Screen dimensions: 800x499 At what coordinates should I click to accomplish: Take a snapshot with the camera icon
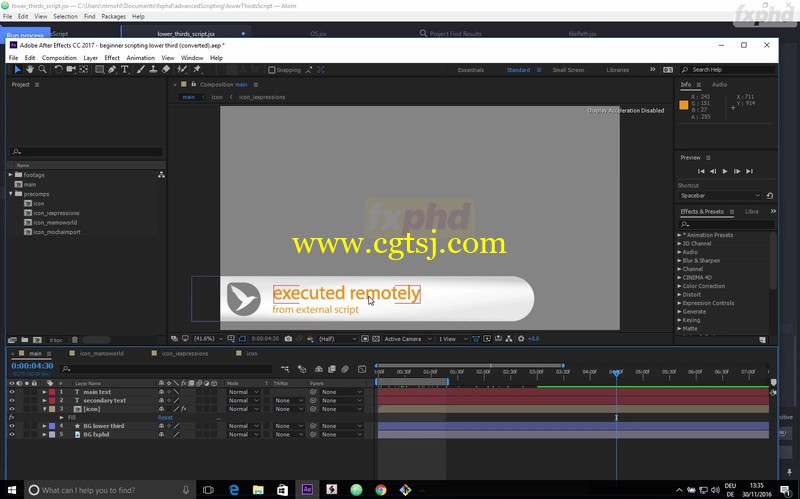[x=288, y=339]
